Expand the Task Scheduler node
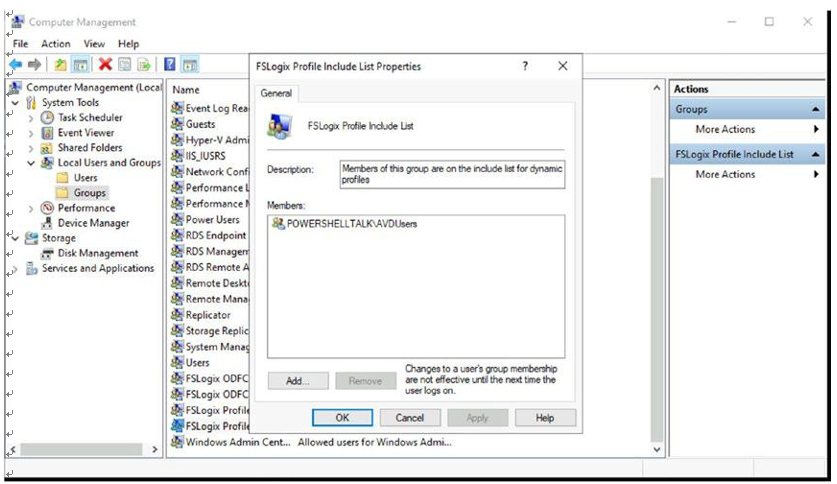The image size is (837, 484). 31,118
